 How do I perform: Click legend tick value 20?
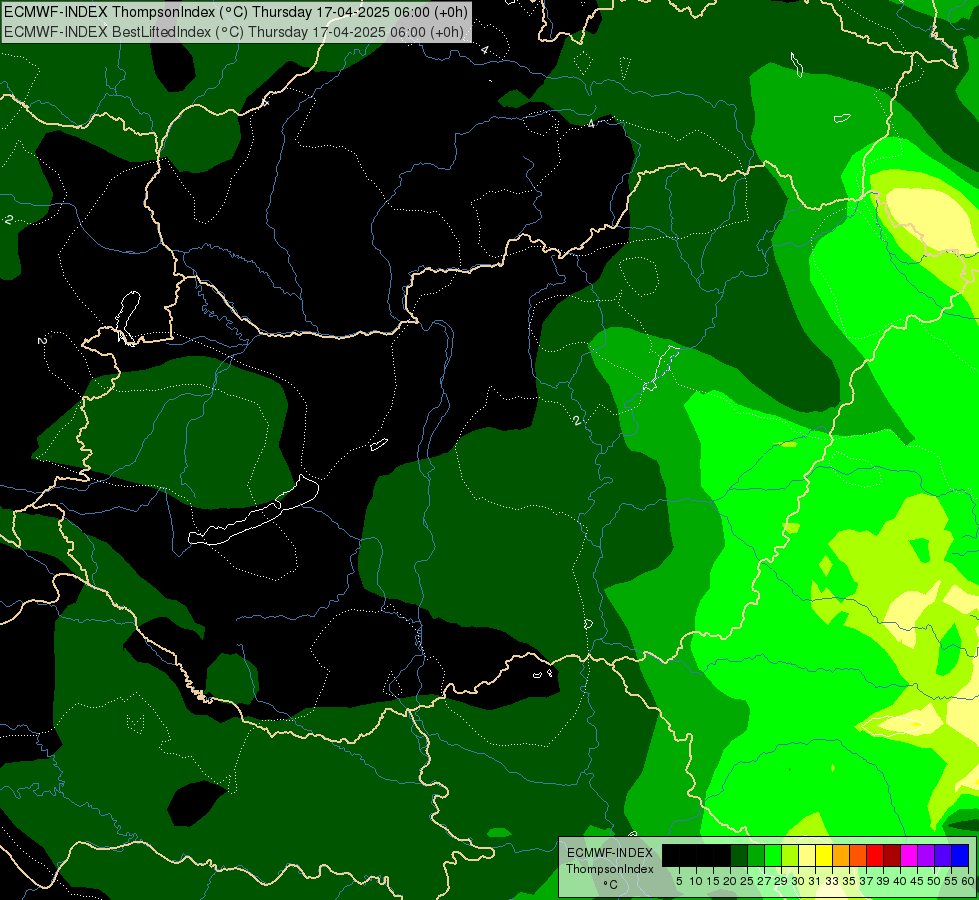[x=731, y=881]
